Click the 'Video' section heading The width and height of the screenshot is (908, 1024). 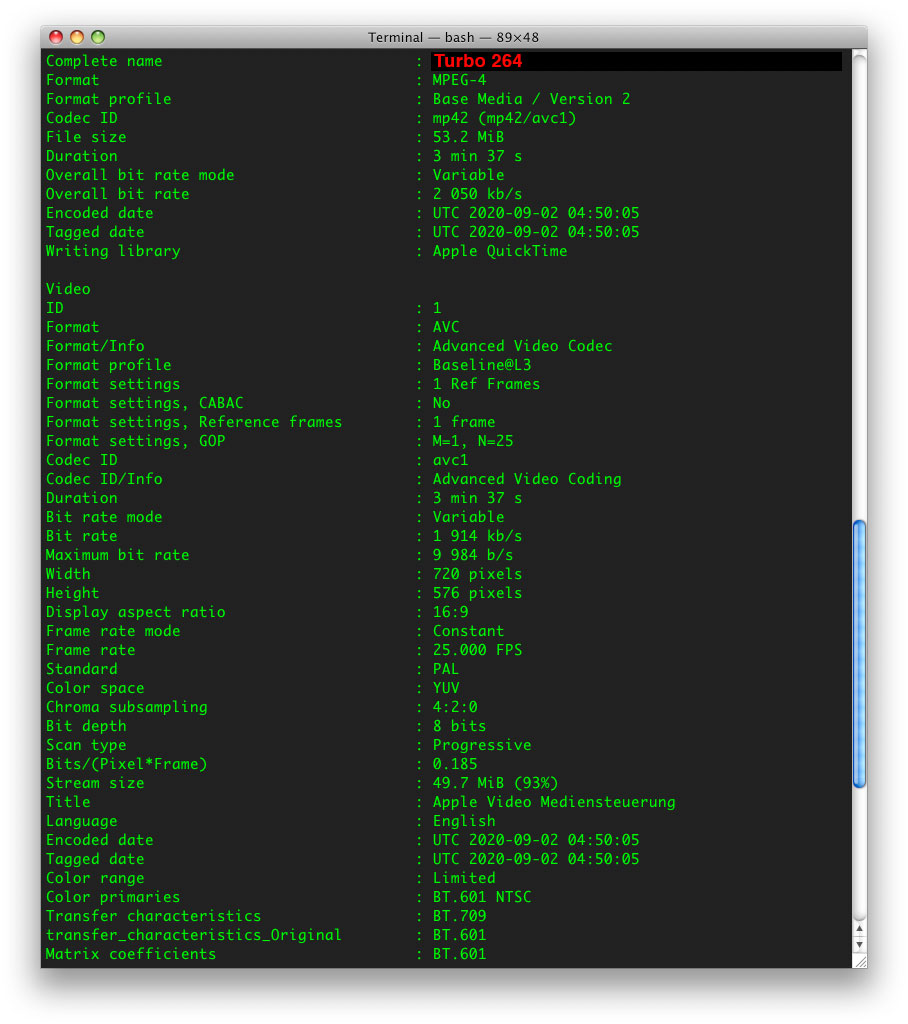coord(68,289)
